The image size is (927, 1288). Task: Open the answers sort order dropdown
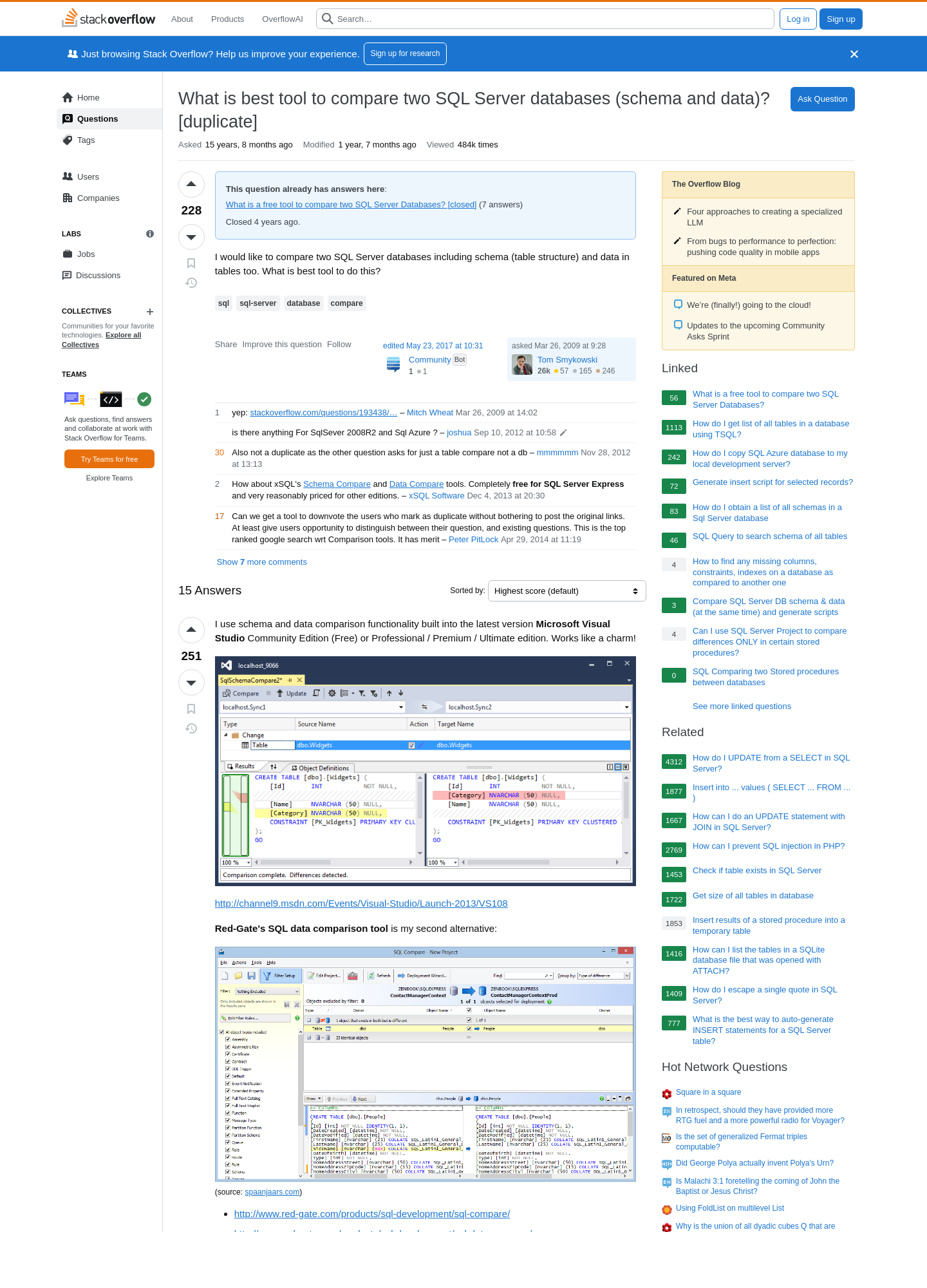pyautogui.click(x=566, y=591)
